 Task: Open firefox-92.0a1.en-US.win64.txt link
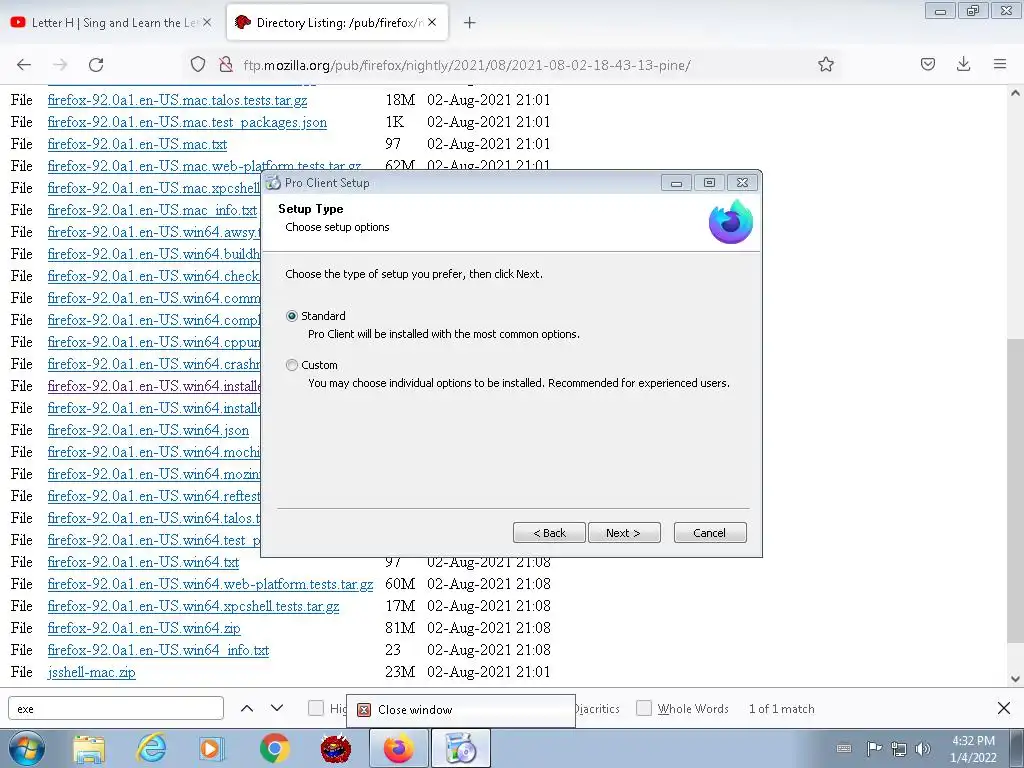[x=143, y=562]
